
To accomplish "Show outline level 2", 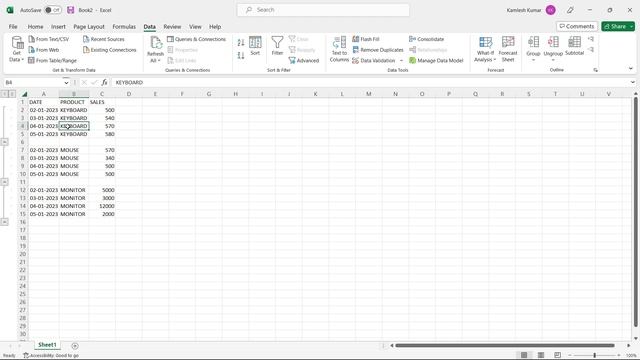I will (12, 94).
